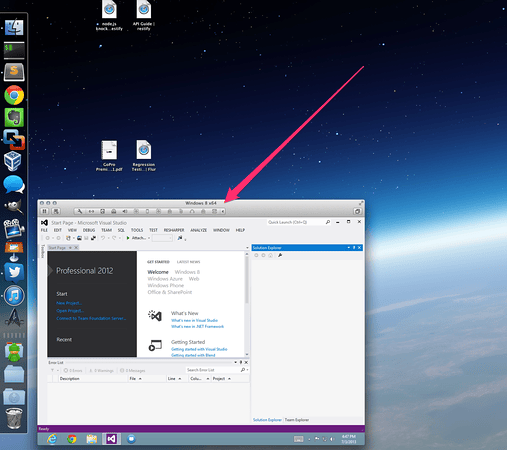This screenshot has width=507, height=450.
Task: Open the solution configuration combo box
Action: tap(162, 238)
